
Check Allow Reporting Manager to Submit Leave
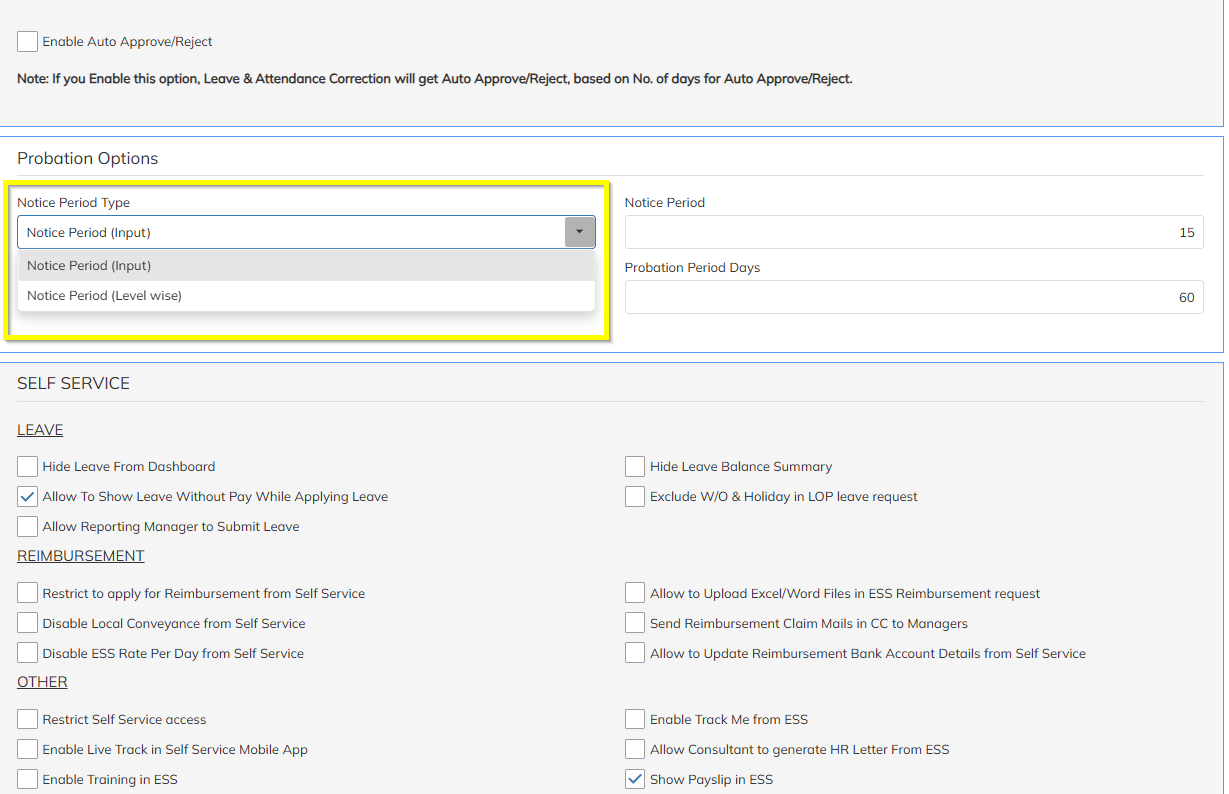28,527
